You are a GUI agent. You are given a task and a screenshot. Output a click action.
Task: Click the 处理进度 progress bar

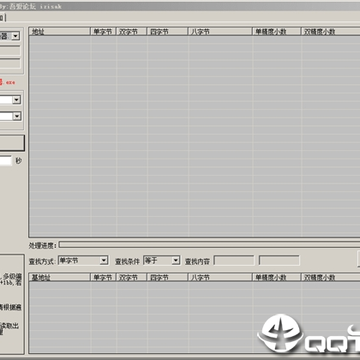click(x=209, y=245)
